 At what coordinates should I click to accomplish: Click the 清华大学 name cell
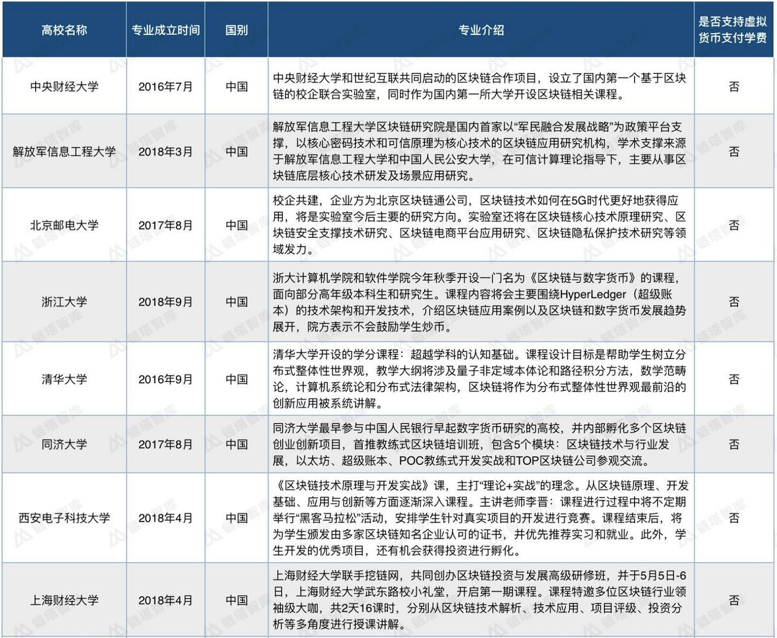64,379
